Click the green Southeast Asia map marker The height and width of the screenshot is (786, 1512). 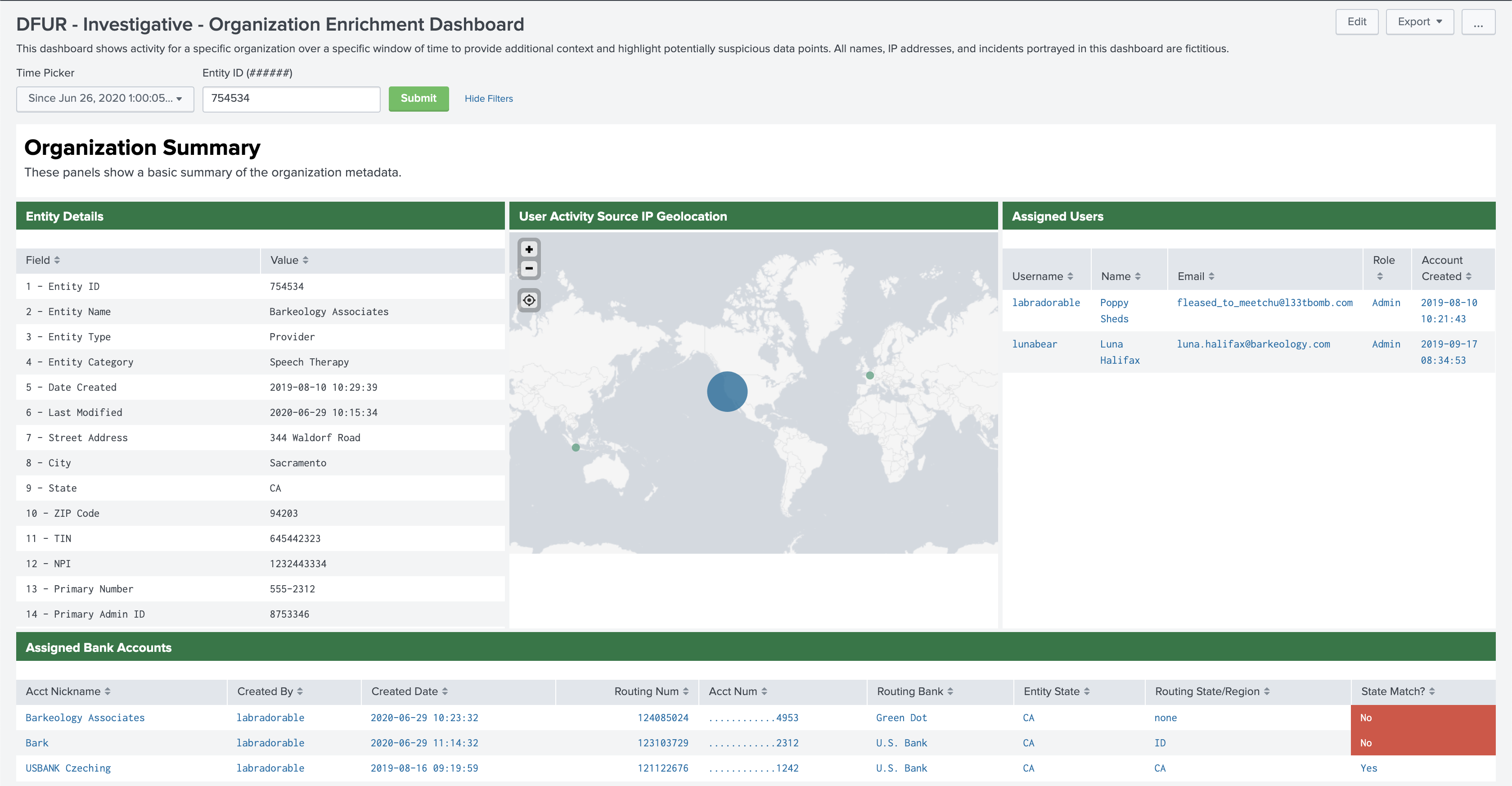pyautogui.click(x=575, y=447)
